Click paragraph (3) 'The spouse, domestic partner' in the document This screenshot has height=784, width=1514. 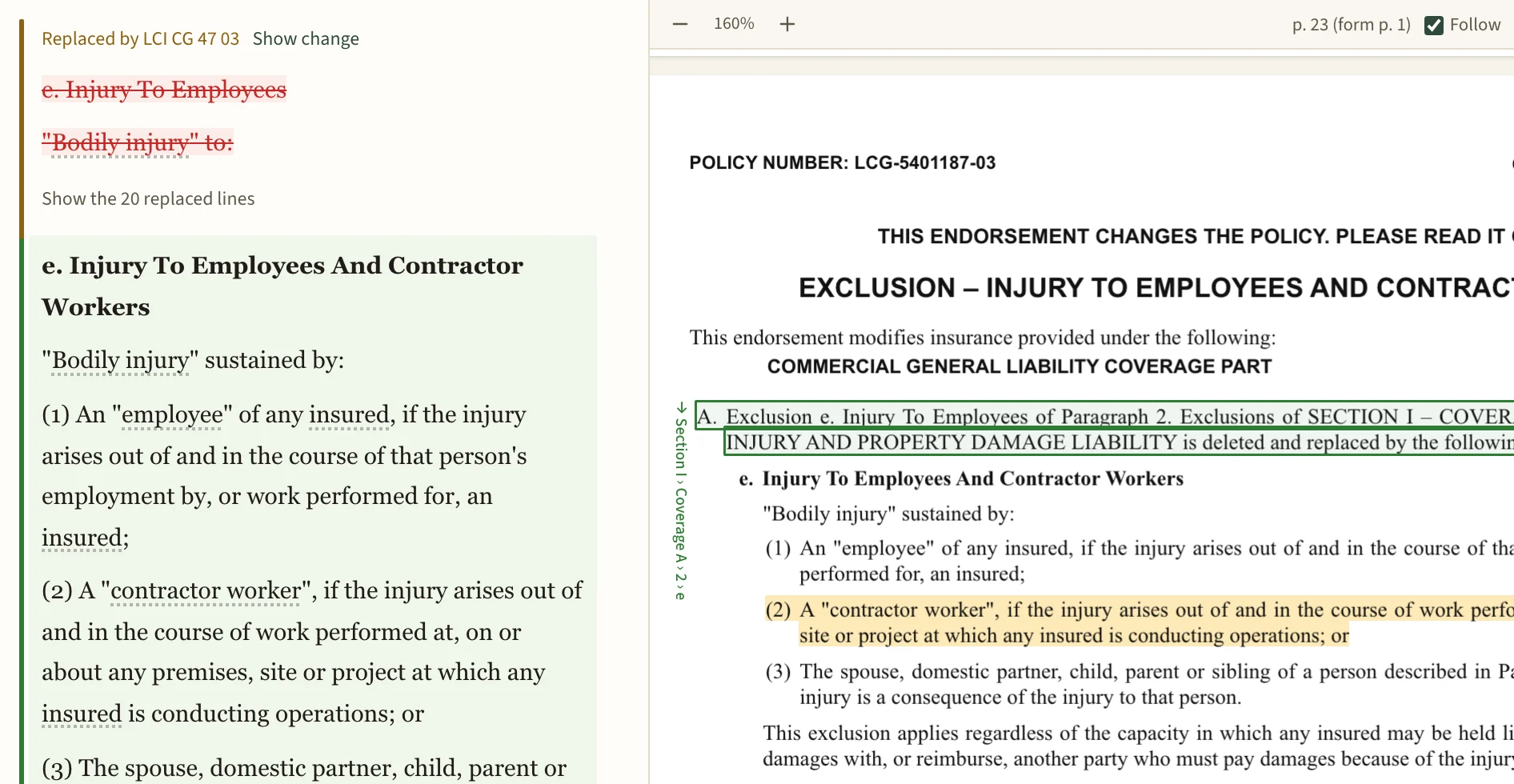1140,684
